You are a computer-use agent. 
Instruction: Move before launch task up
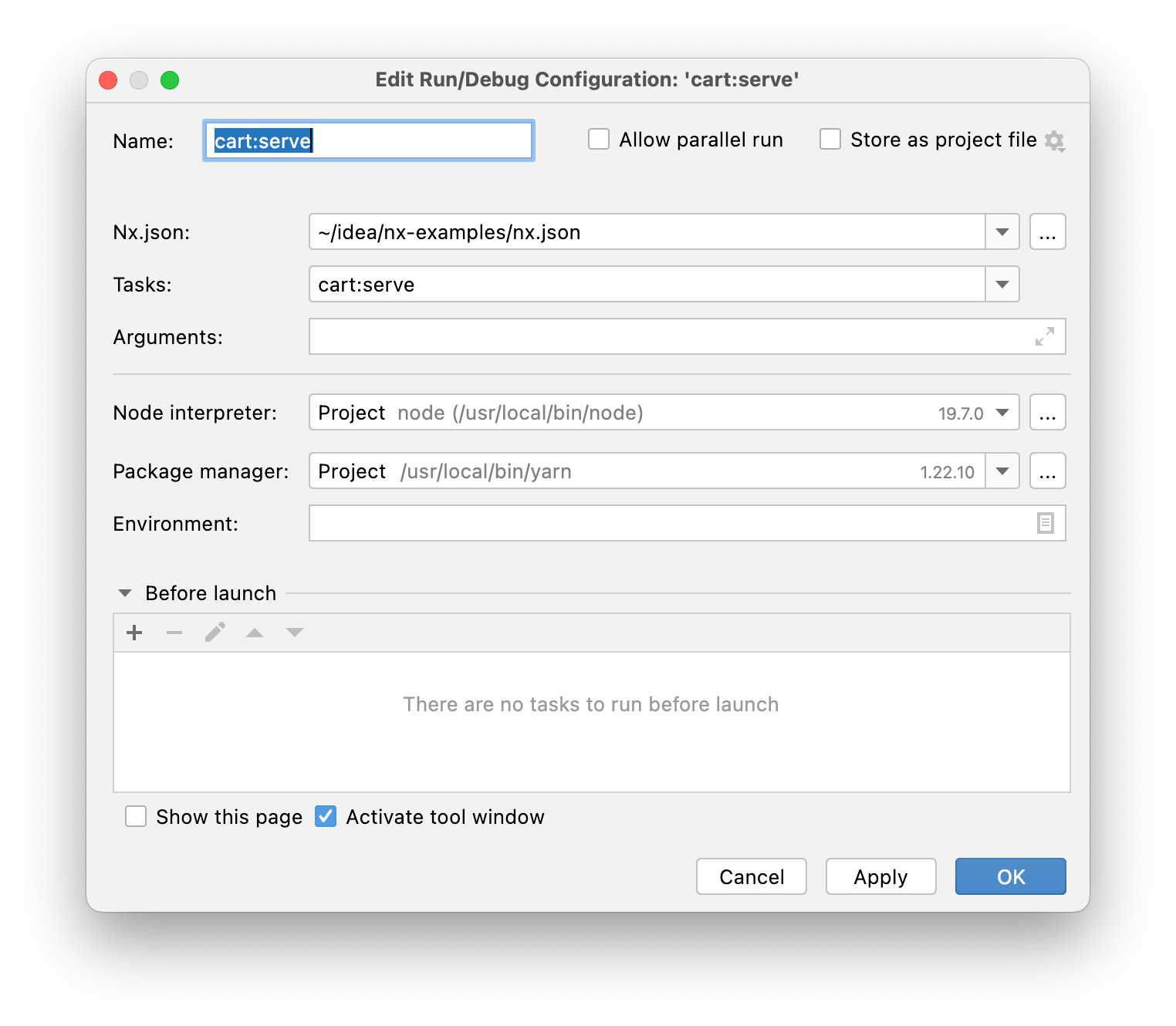(255, 632)
